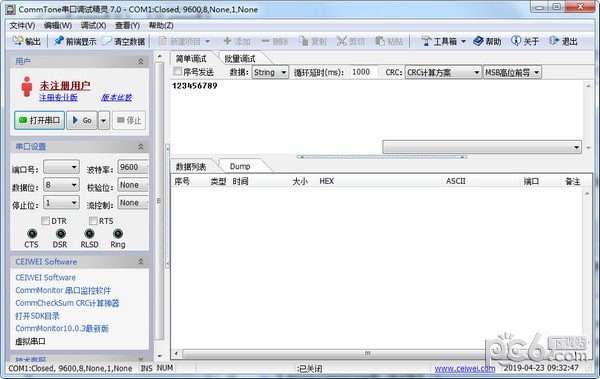
Task: Click the 添加 plus toolbar icon
Action: pos(227,41)
